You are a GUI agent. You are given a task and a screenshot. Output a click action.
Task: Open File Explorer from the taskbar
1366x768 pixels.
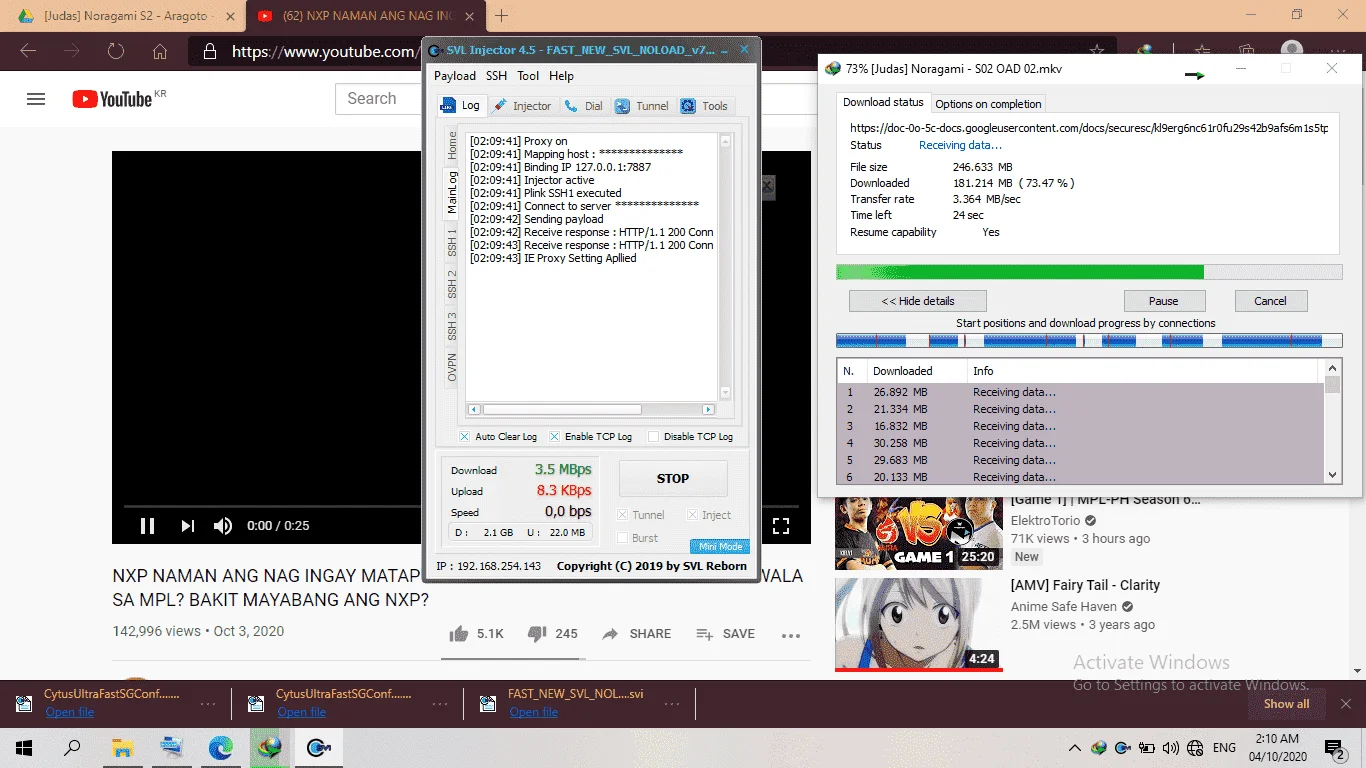coord(122,747)
